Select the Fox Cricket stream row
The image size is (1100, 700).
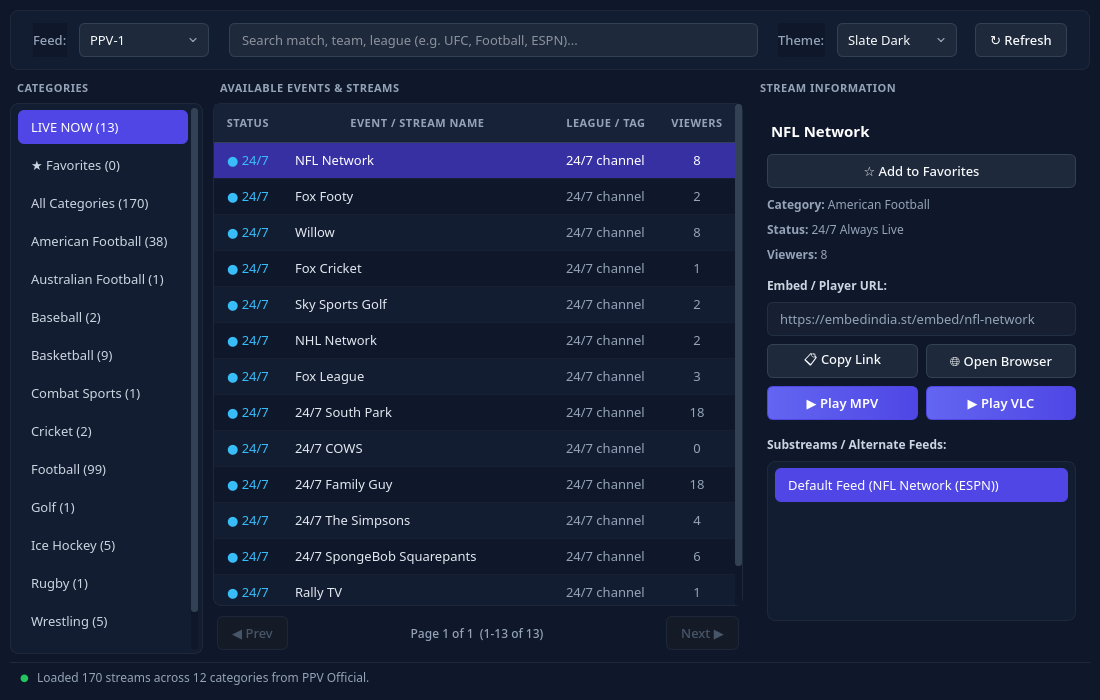click(x=474, y=269)
